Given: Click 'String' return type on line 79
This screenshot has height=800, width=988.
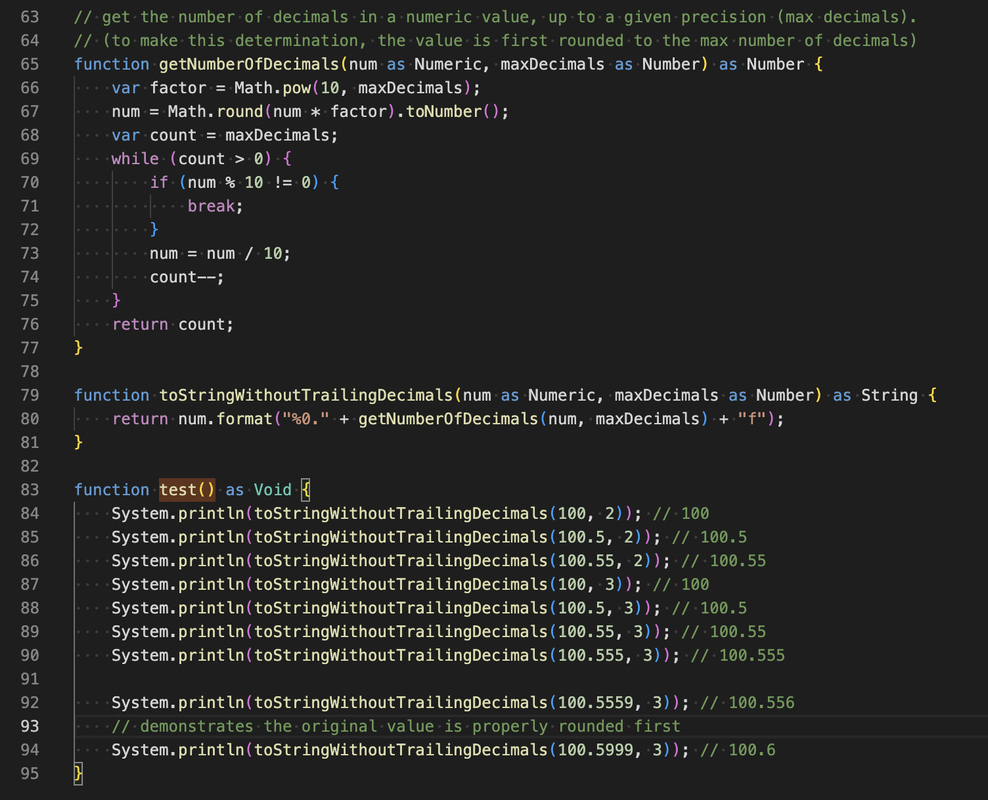Looking at the screenshot, I should click(889, 395).
